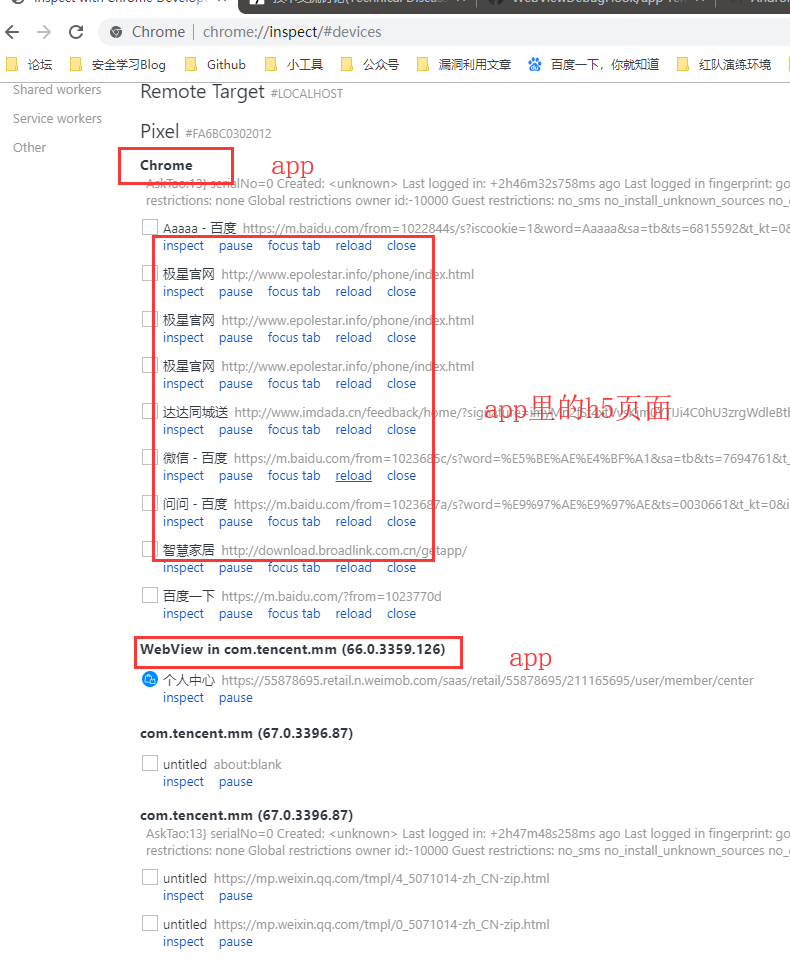Tick the checkbox for 微信 - 百度

149,457
